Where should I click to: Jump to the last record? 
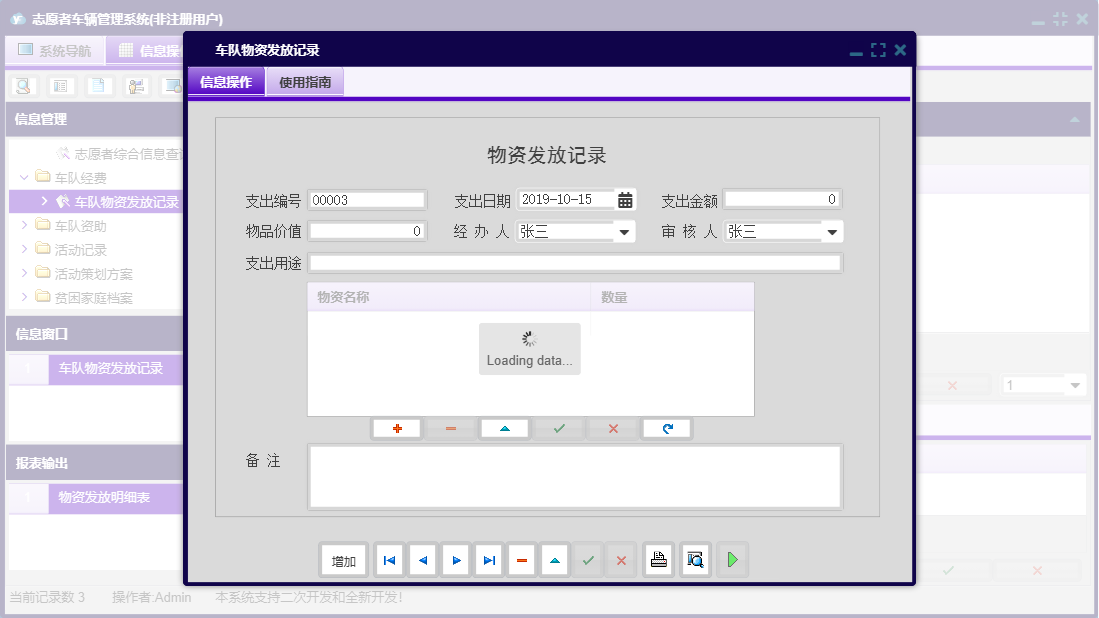point(488,560)
